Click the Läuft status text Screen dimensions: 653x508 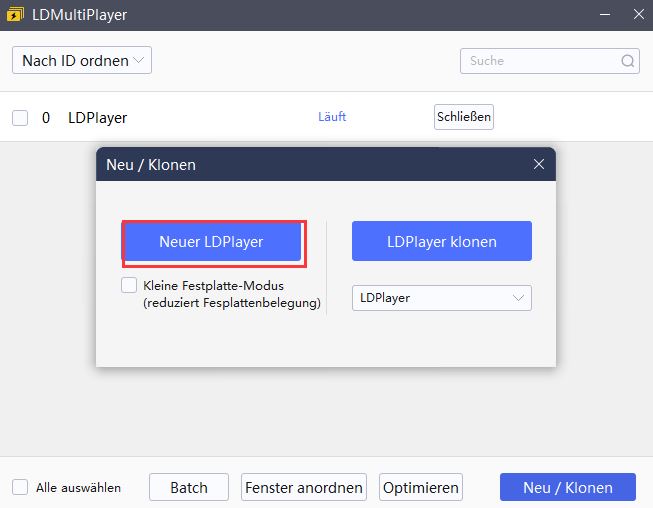click(x=332, y=117)
